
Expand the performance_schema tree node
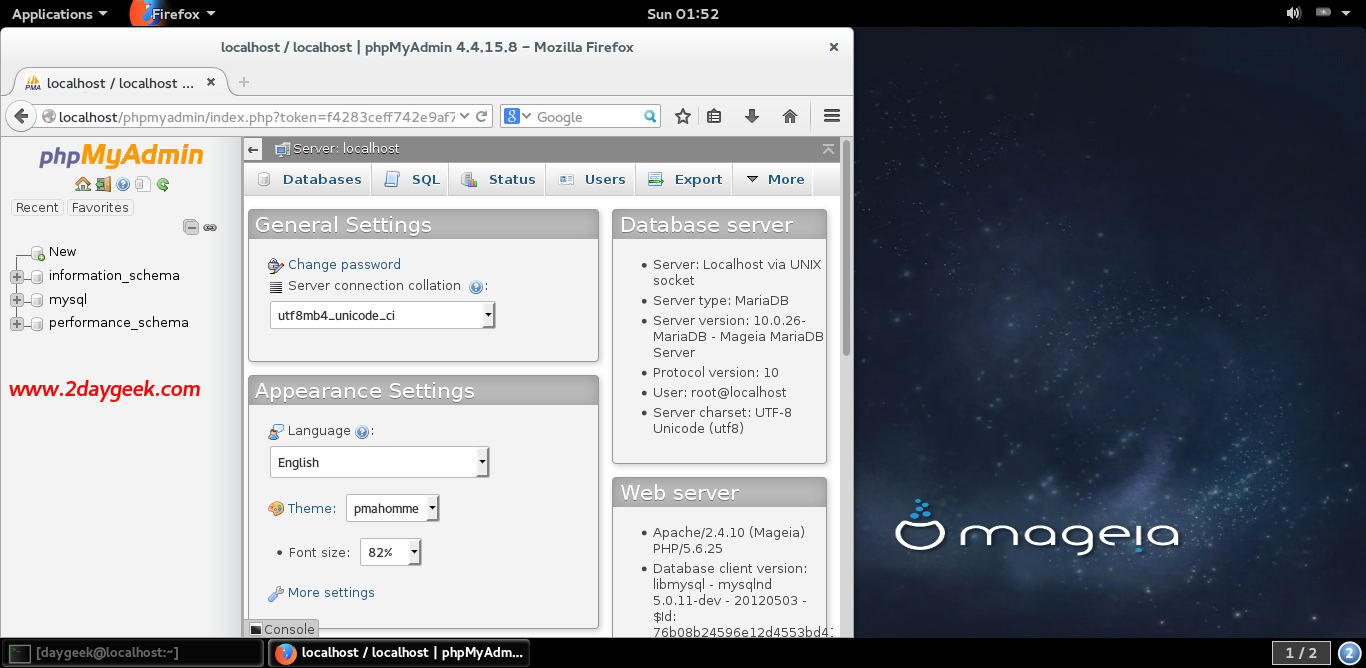tap(17, 323)
